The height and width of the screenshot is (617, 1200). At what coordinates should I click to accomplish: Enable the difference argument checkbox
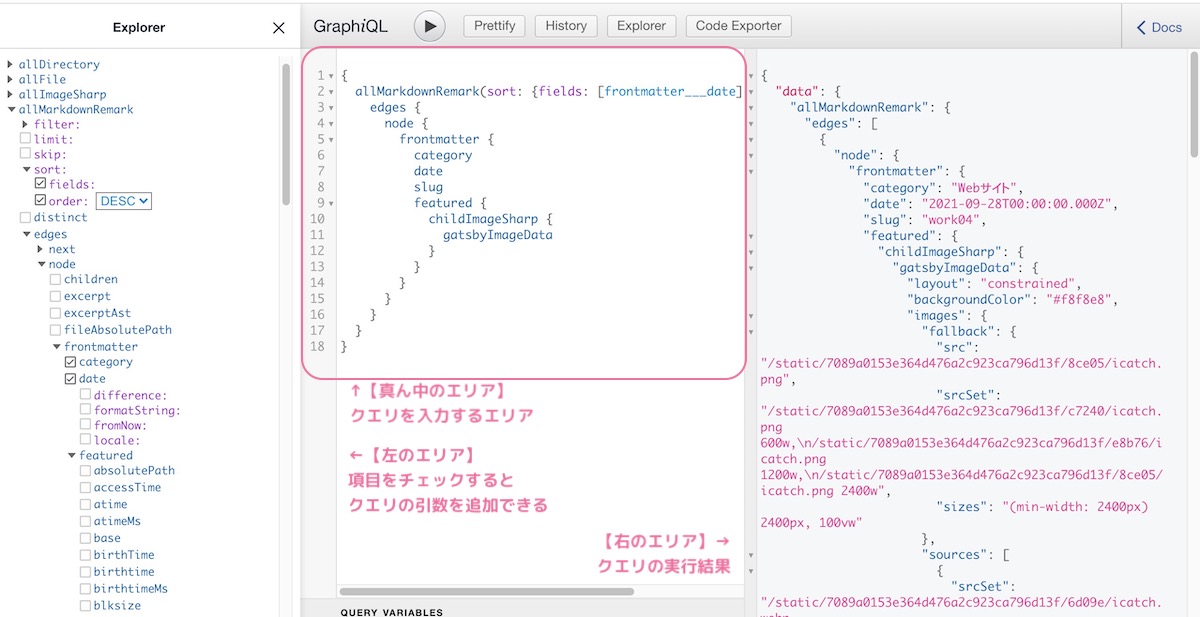[x=86, y=395]
